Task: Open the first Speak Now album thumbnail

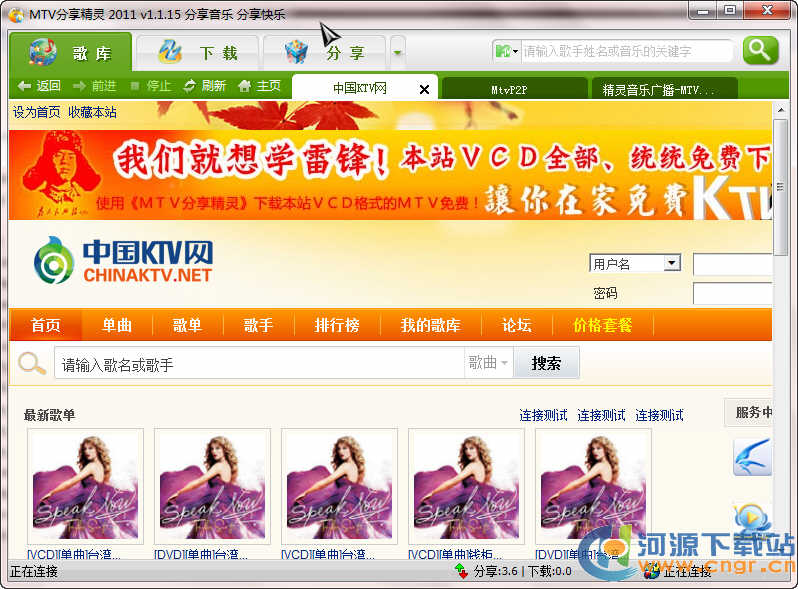Action: point(86,487)
